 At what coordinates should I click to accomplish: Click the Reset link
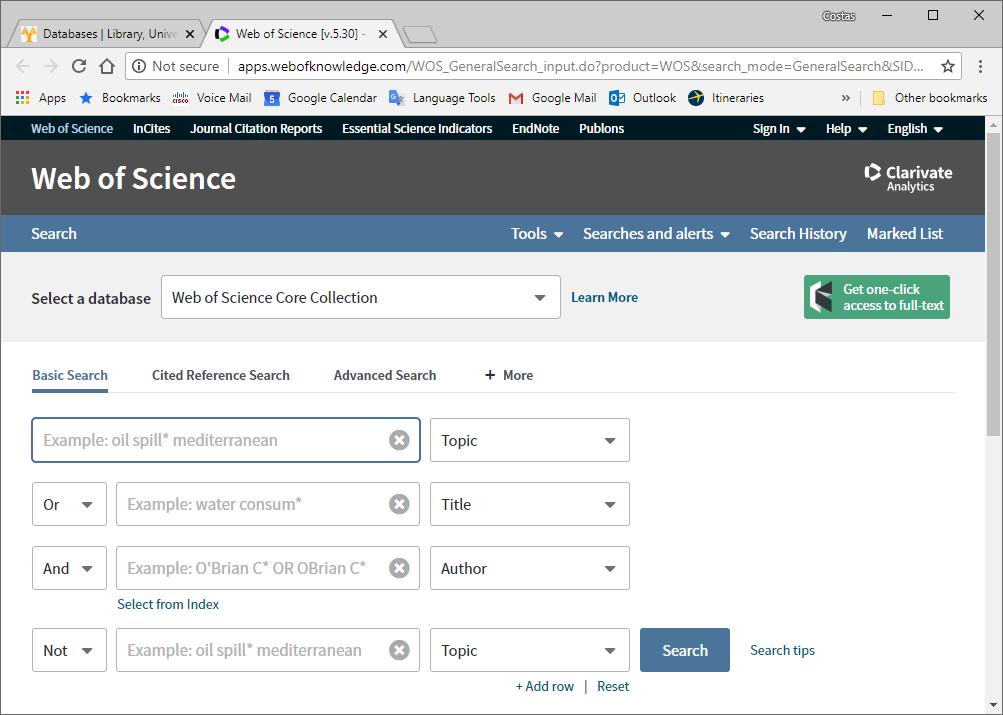pyautogui.click(x=613, y=686)
